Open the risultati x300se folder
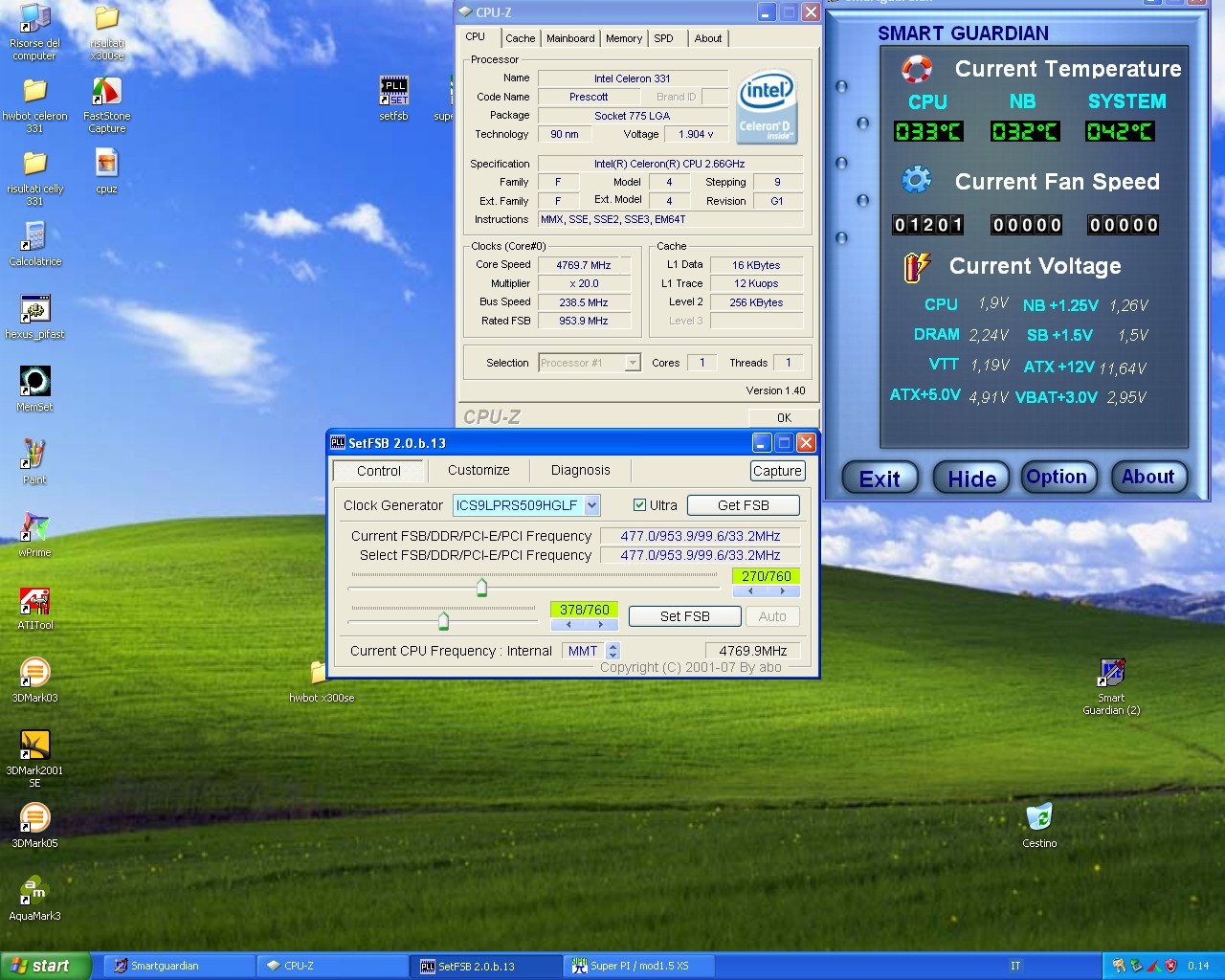Screen dimensions: 1225x980 [x=107, y=31]
